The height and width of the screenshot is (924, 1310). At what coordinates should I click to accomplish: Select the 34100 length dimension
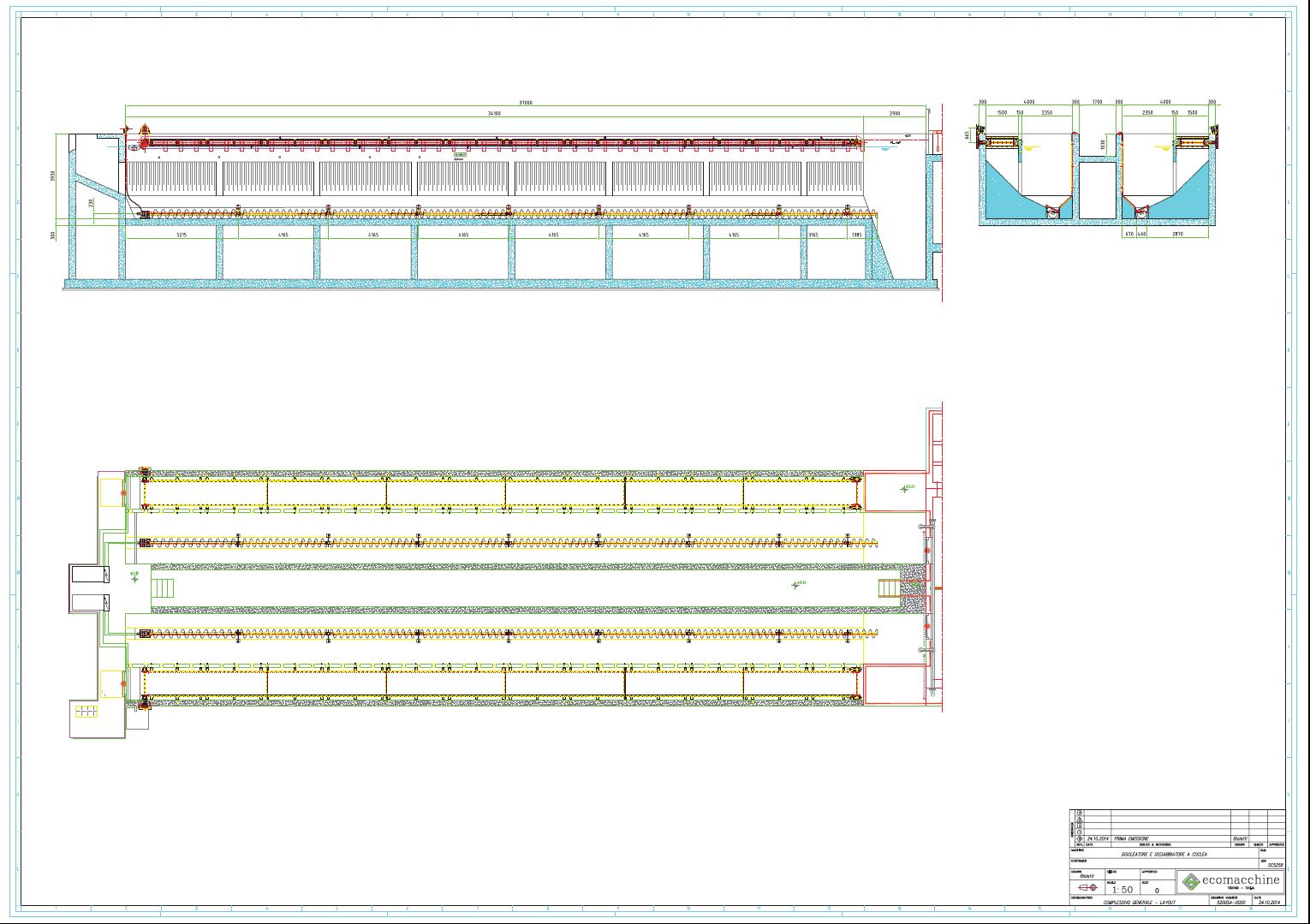coord(494,113)
